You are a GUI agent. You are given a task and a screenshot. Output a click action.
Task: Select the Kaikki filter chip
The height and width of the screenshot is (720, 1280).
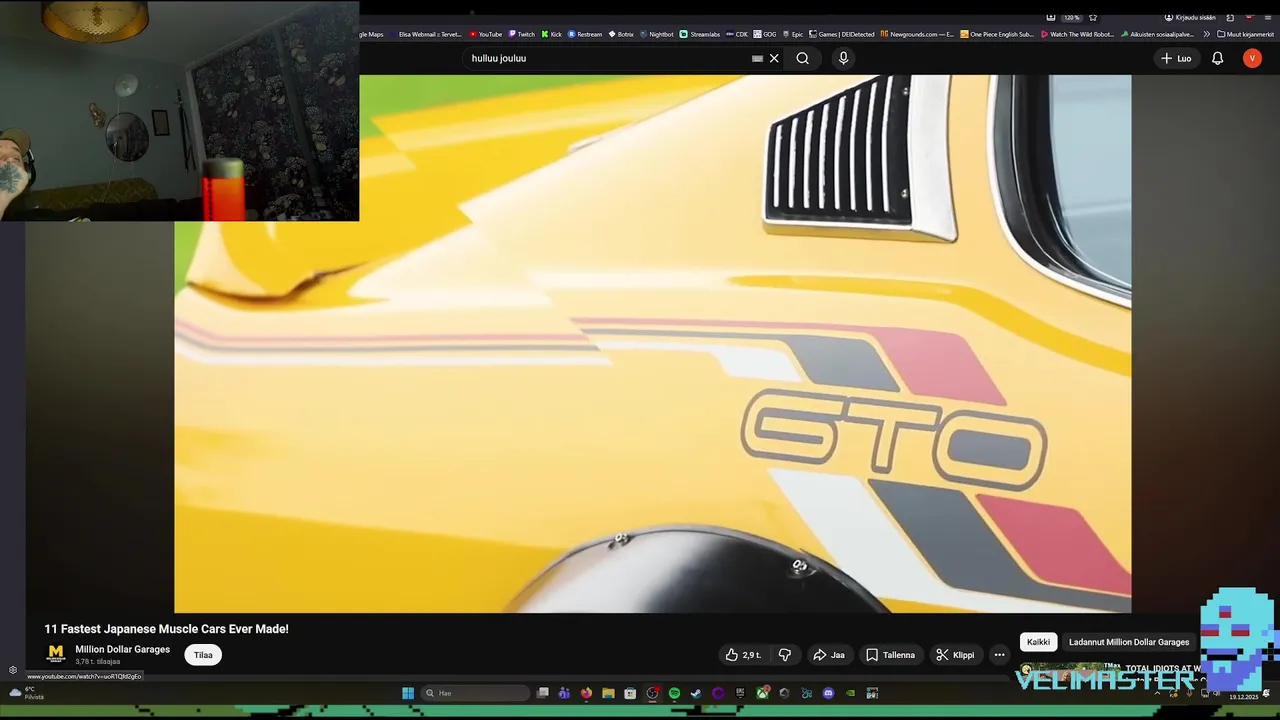[1038, 642]
